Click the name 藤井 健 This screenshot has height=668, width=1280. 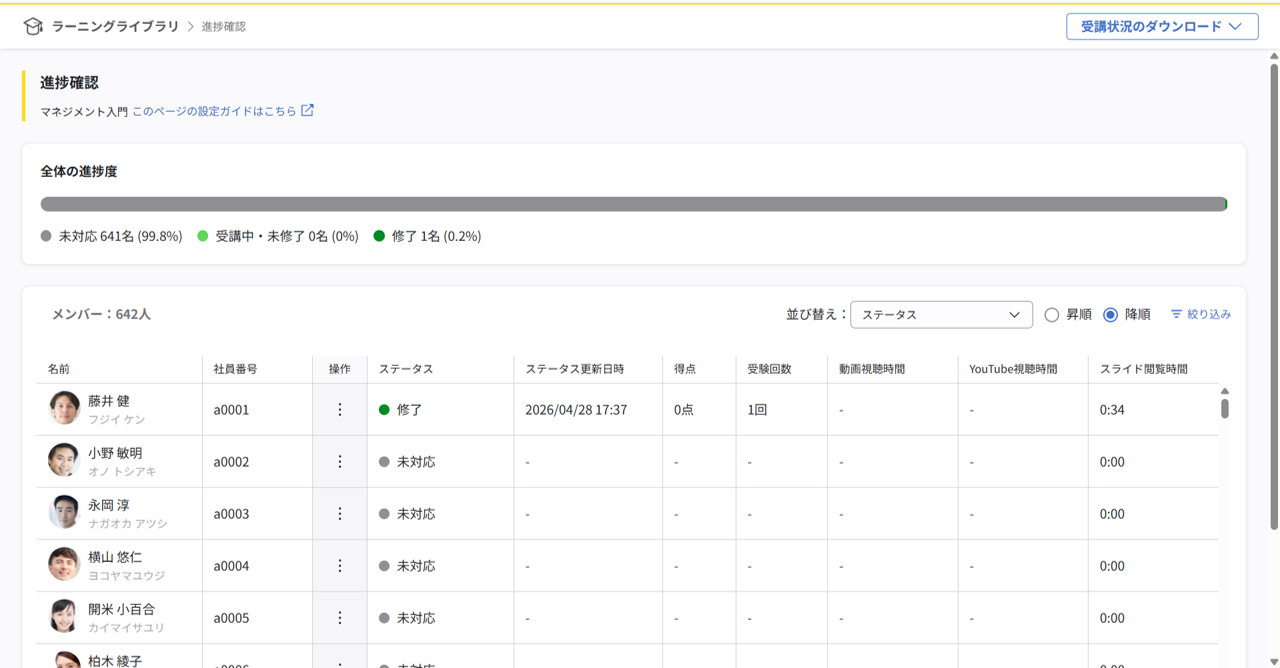[109, 401]
